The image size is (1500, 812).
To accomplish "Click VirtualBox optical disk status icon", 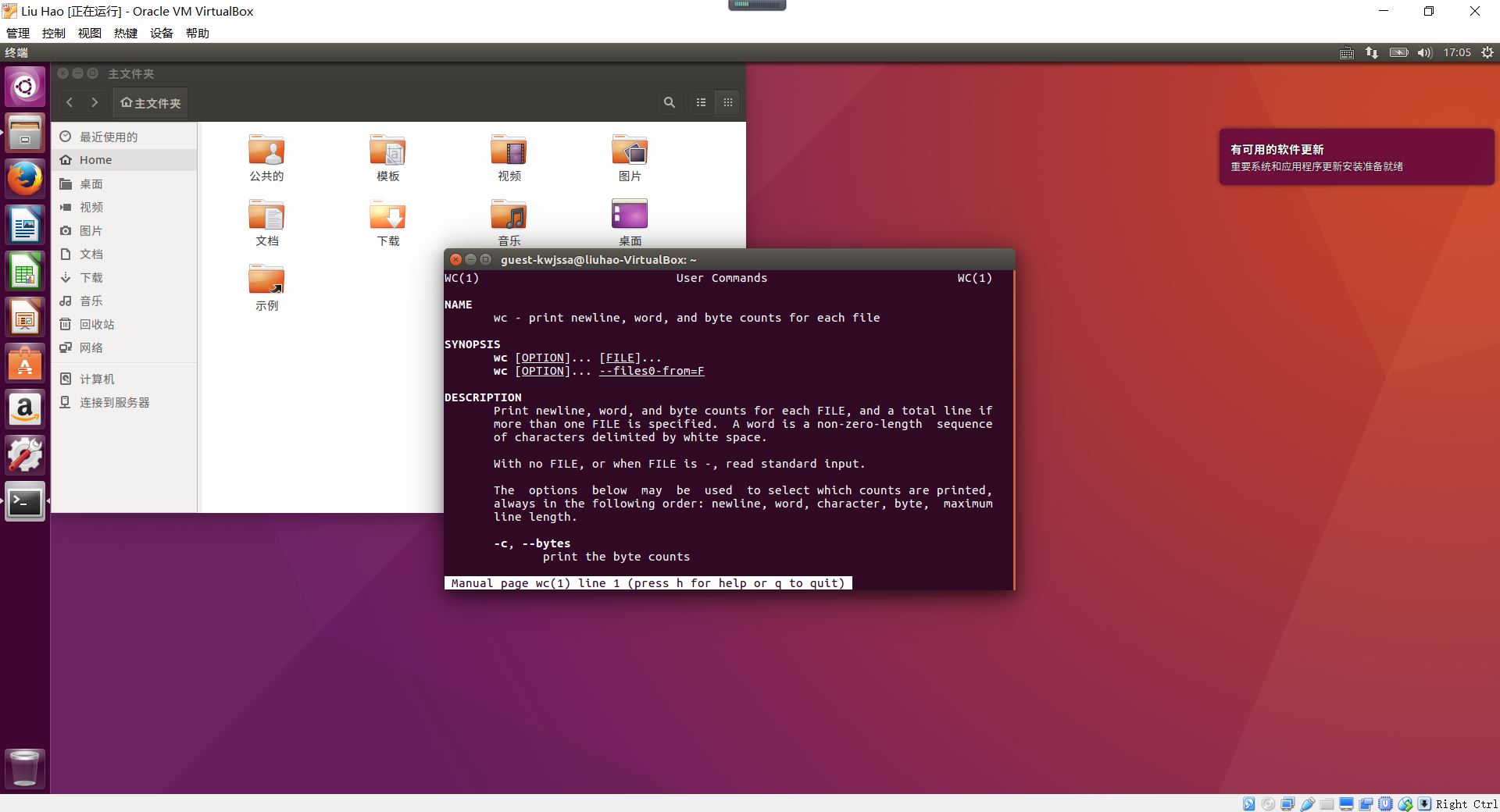I will point(1268,803).
